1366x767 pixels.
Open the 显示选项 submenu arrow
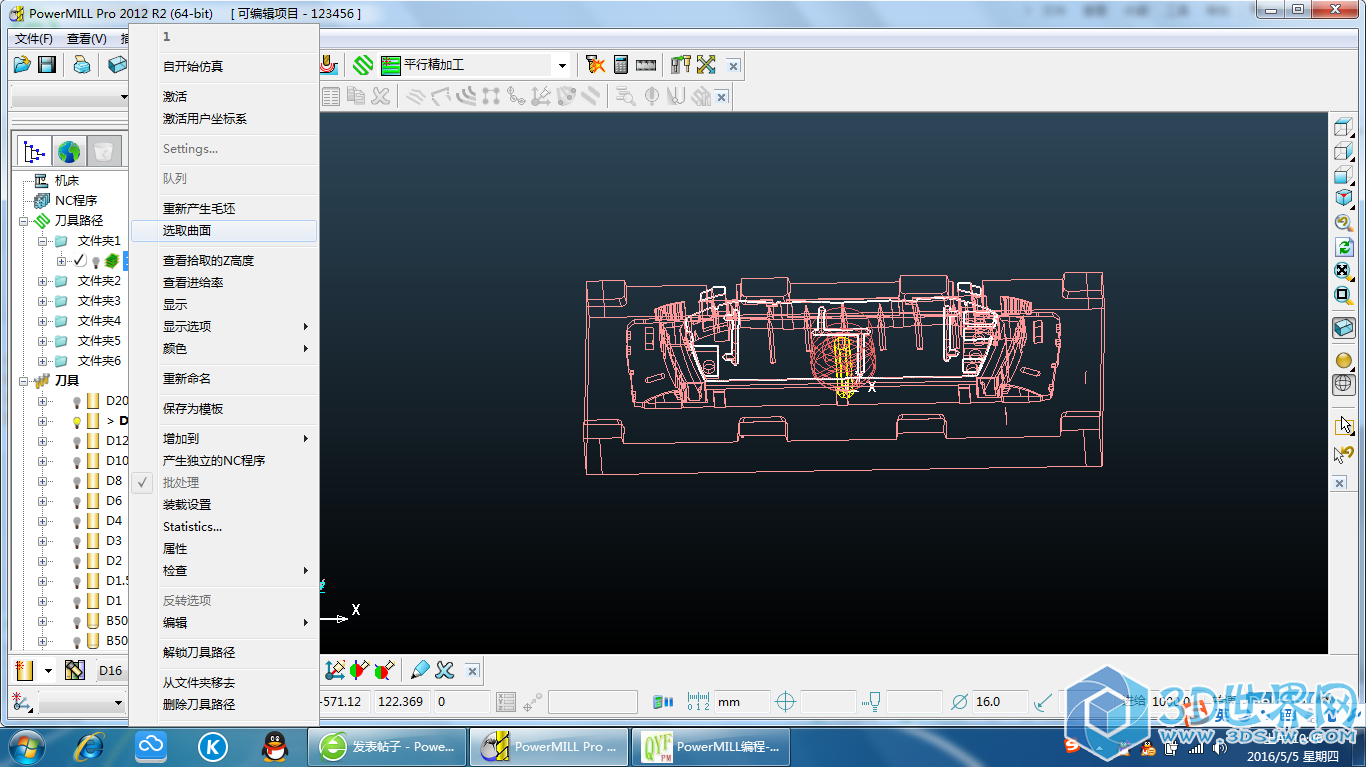306,327
